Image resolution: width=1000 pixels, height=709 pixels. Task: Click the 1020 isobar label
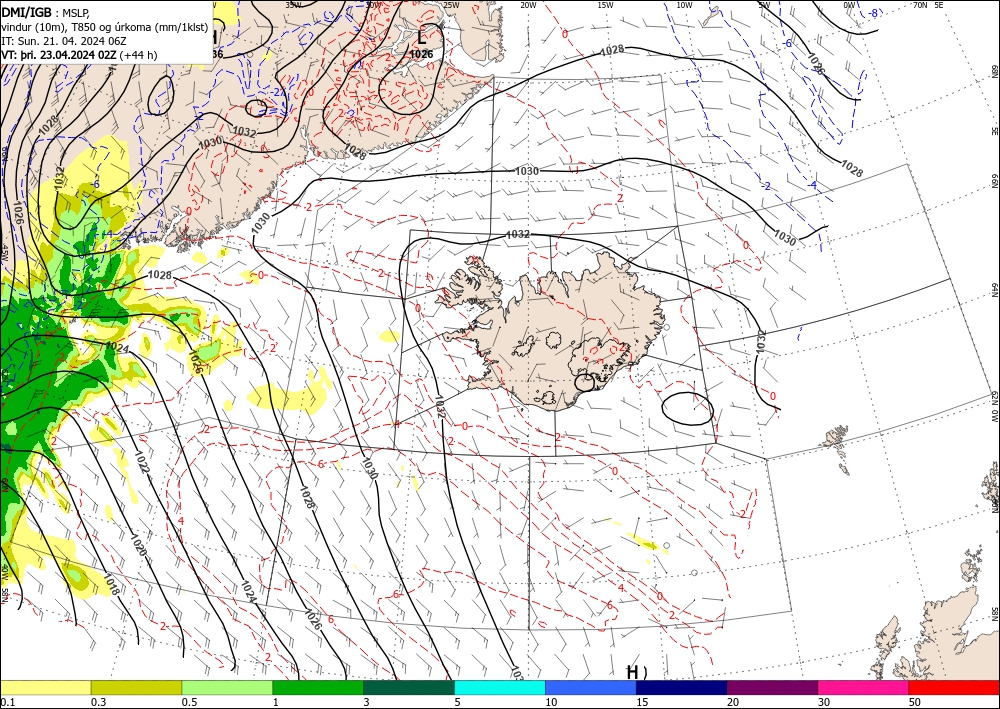pos(138,544)
